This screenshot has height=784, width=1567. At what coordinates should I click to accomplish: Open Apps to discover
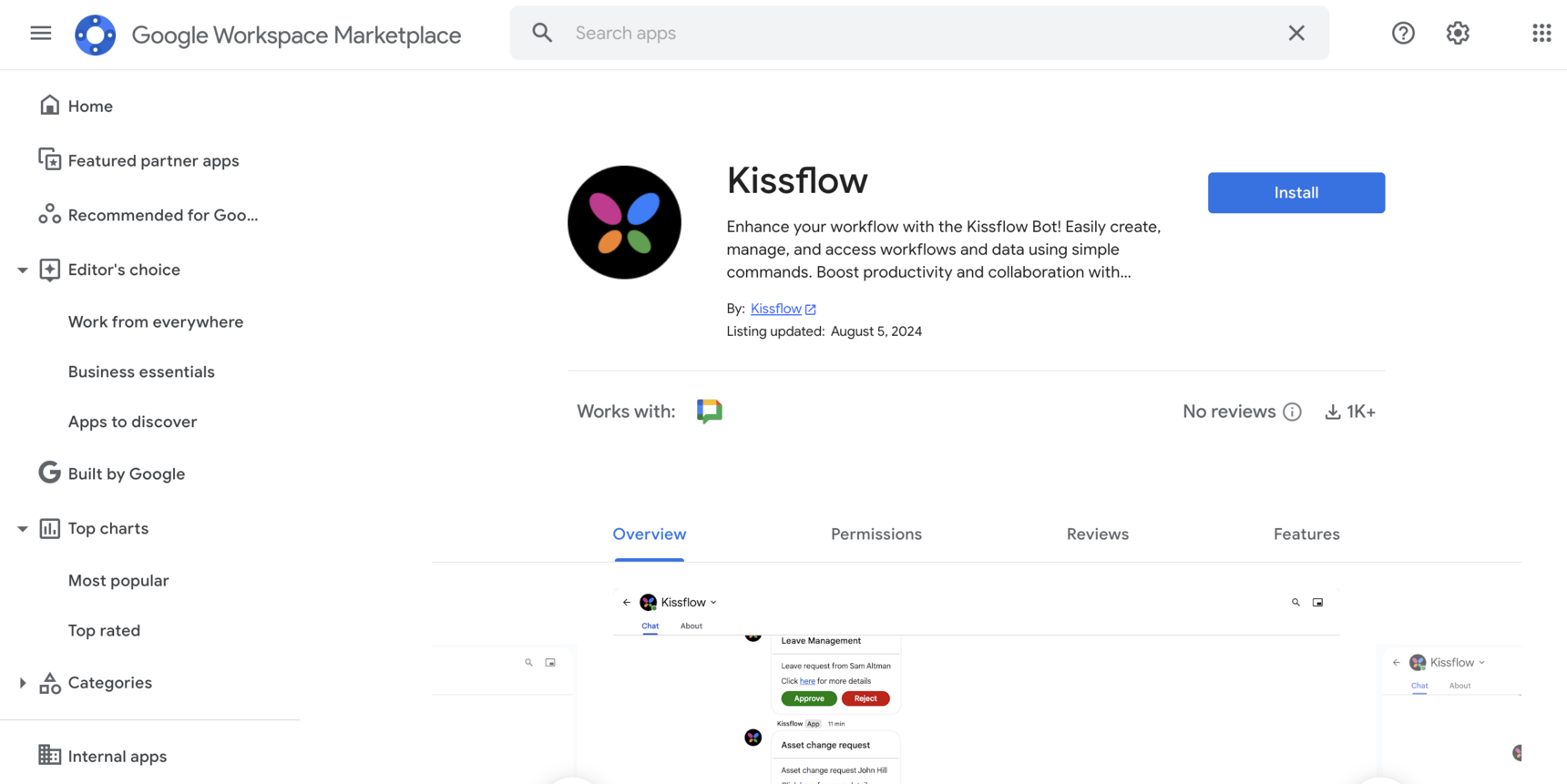[x=132, y=422]
